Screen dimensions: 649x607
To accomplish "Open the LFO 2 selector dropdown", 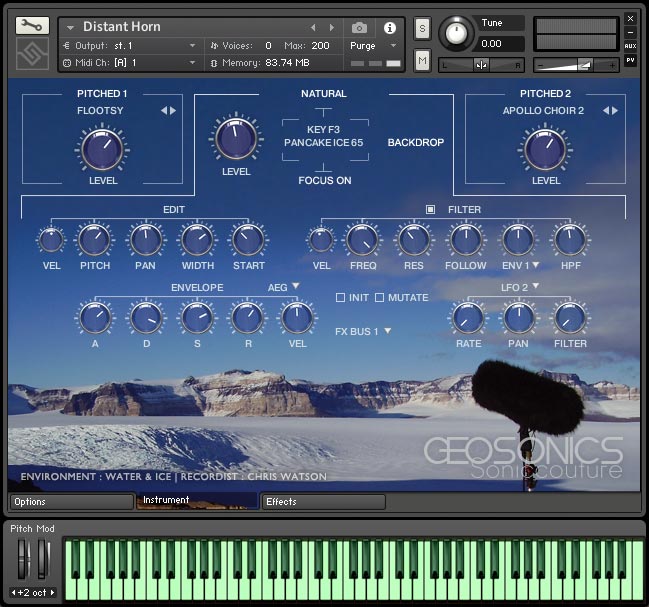I will click(x=521, y=287).
